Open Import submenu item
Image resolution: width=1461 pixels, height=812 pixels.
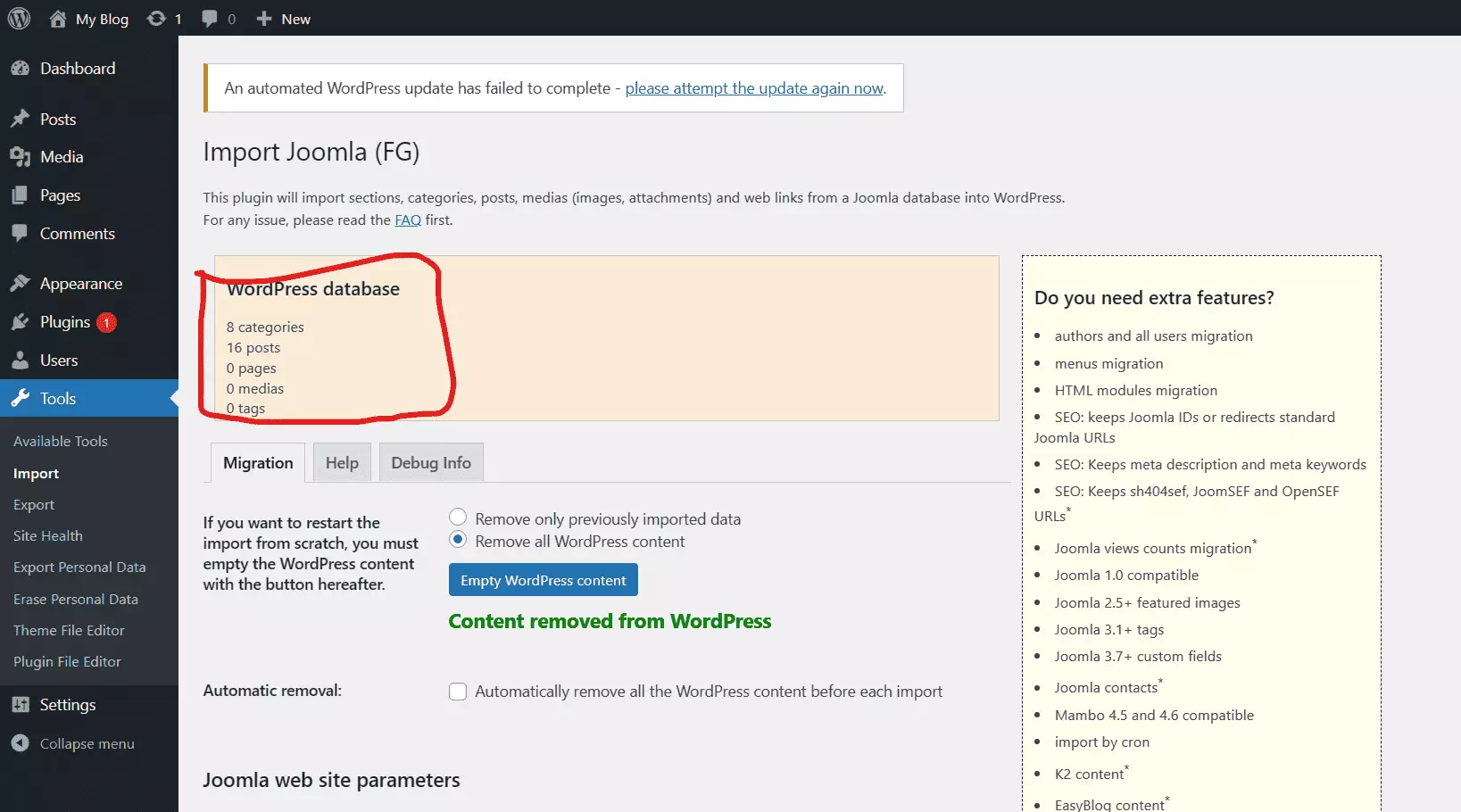pyautogui.click(x=36, y=474)
